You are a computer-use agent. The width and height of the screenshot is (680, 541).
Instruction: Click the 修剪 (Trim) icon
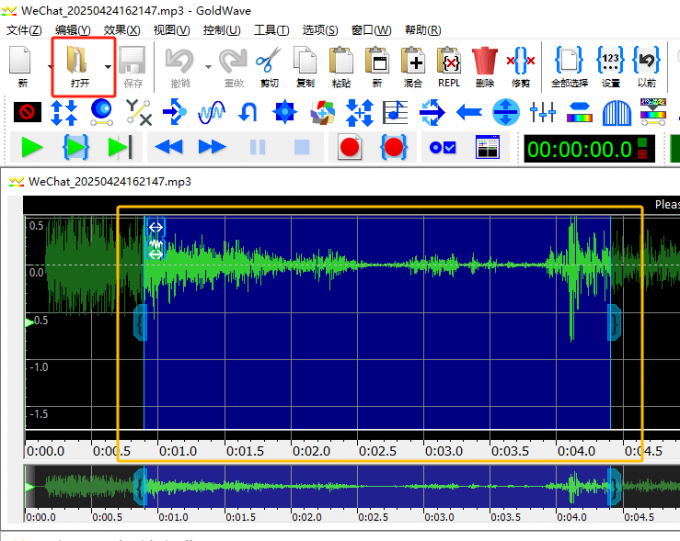pyautogui.click(x=520, y=60)
